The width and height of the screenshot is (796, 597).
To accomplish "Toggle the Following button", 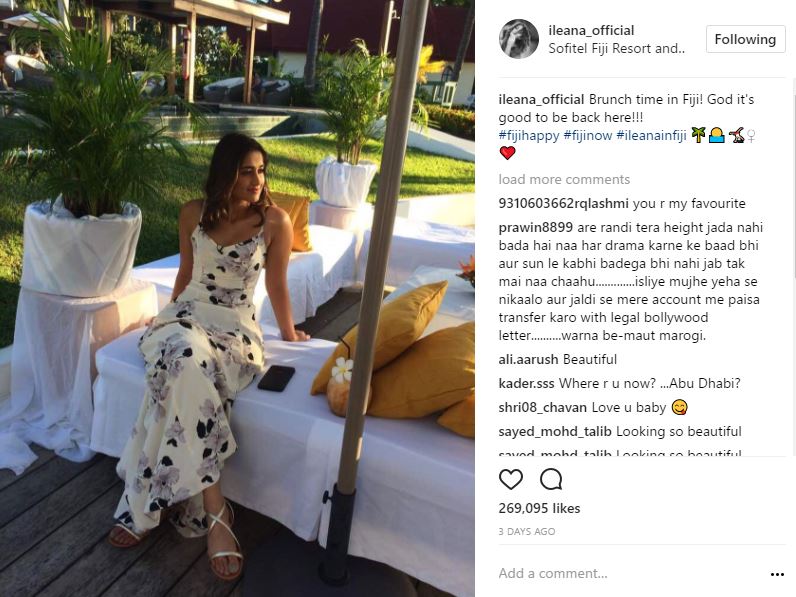I will [745, 39].
